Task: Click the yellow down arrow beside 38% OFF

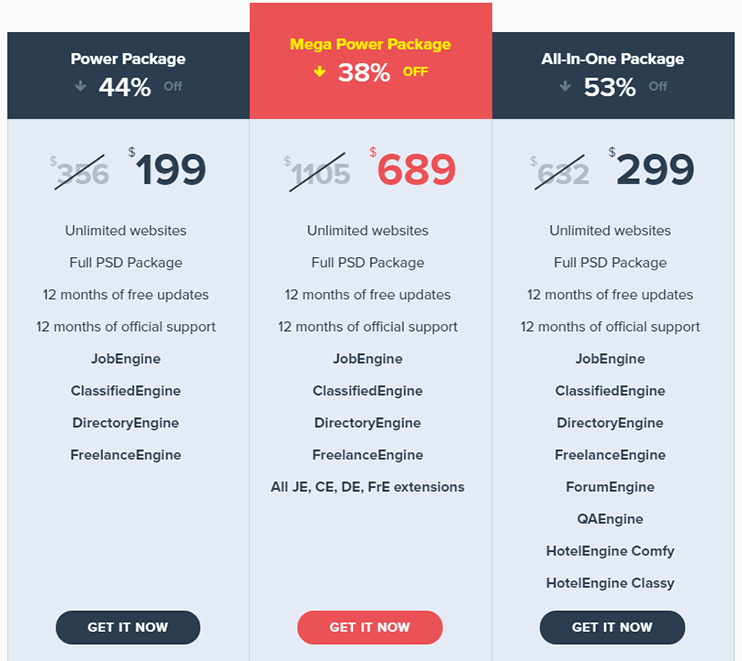Action: click(320, 71)
